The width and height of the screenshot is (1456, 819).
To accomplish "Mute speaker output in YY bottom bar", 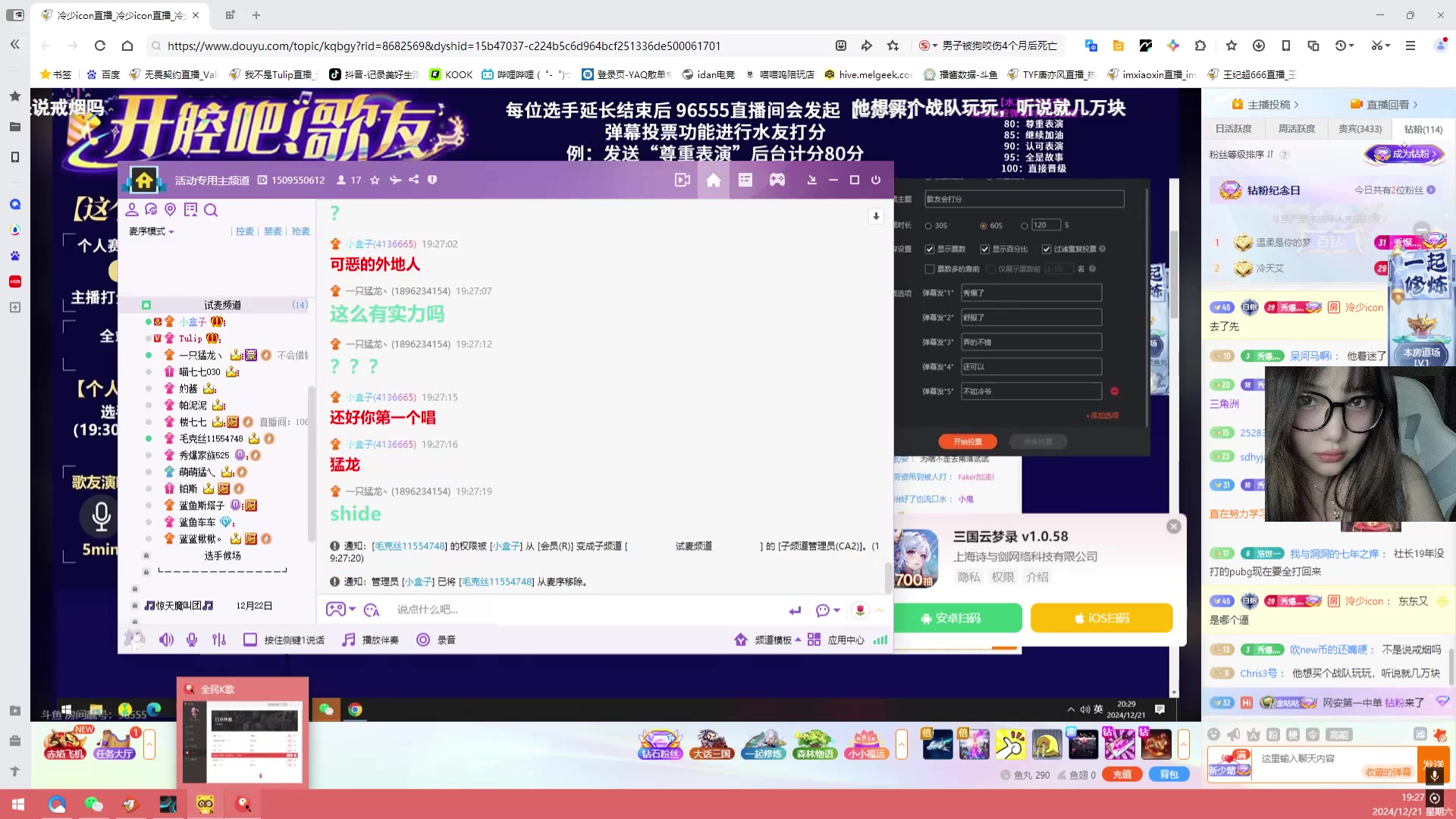I will click(166, 640).
